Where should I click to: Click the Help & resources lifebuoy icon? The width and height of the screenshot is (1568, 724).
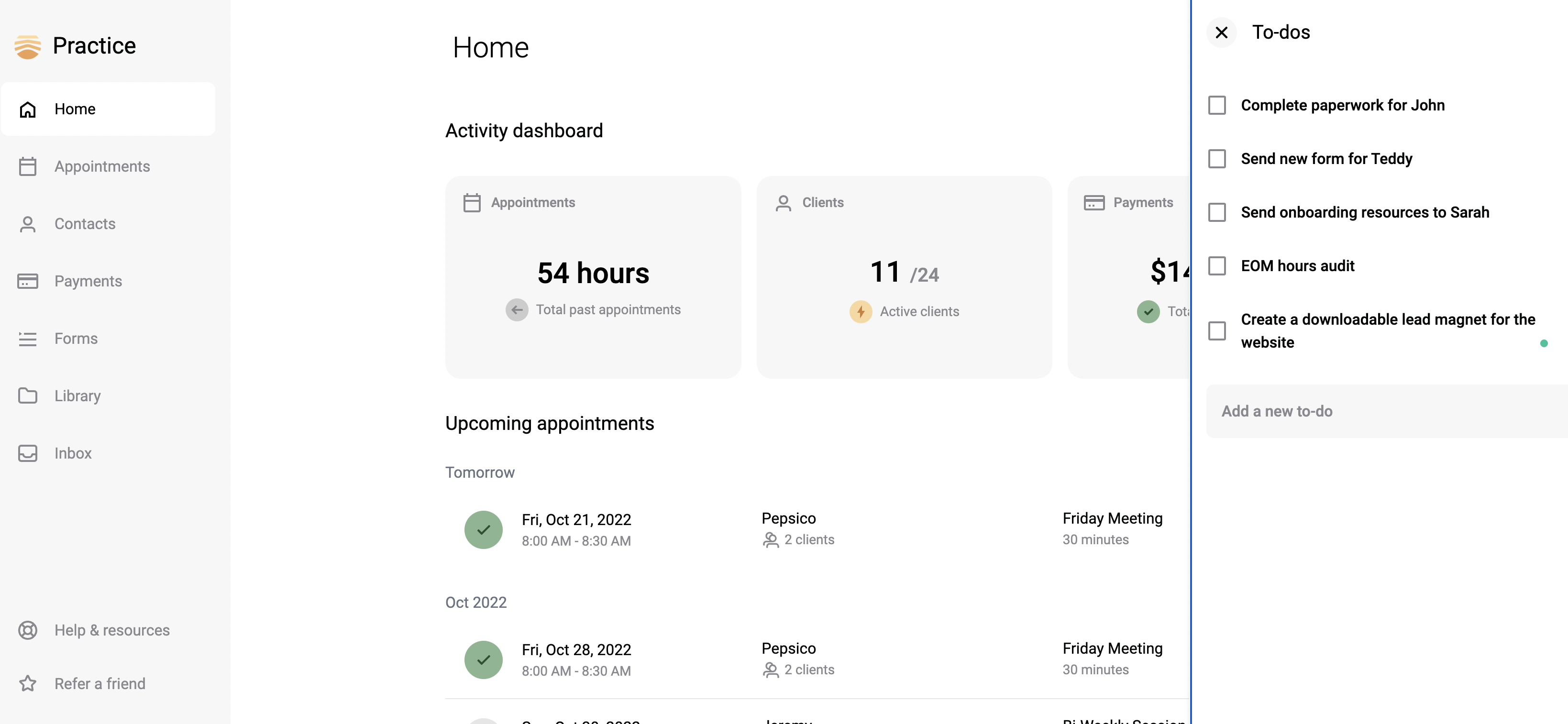click(x=28, y=630)
